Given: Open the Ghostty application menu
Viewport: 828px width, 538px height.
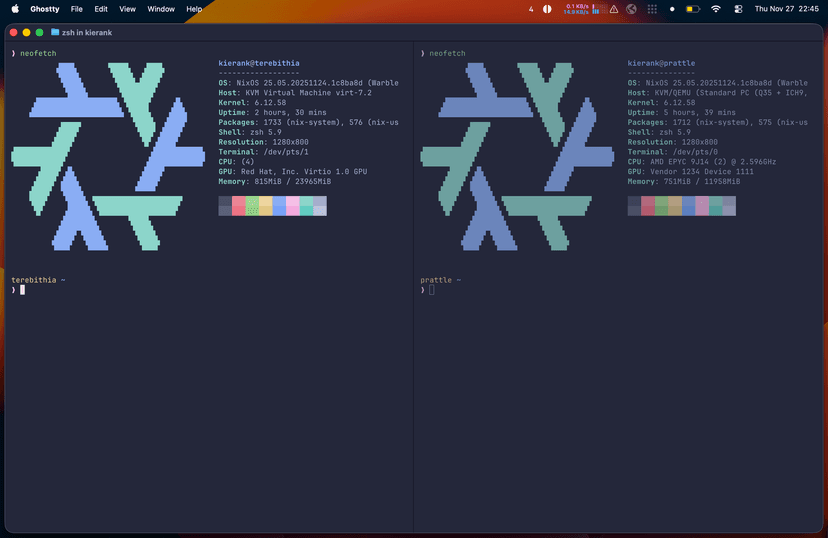Looking at the screenshot, I should pyautogui.click(x=44, y=9).
